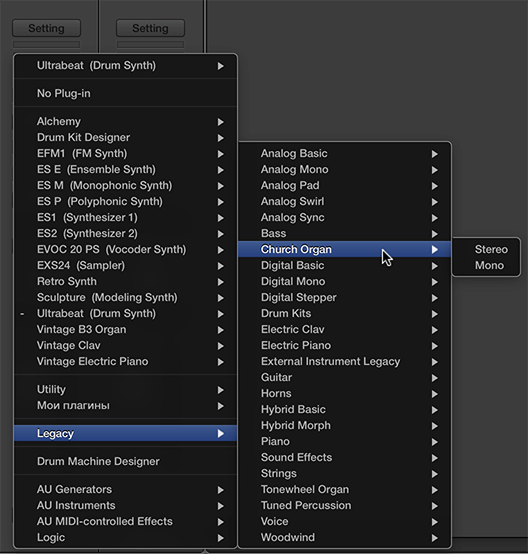This screenshot has height=554, width=528.
Task: Expand the Woodwind submenu arrow
Action: [x=435, y=538]
